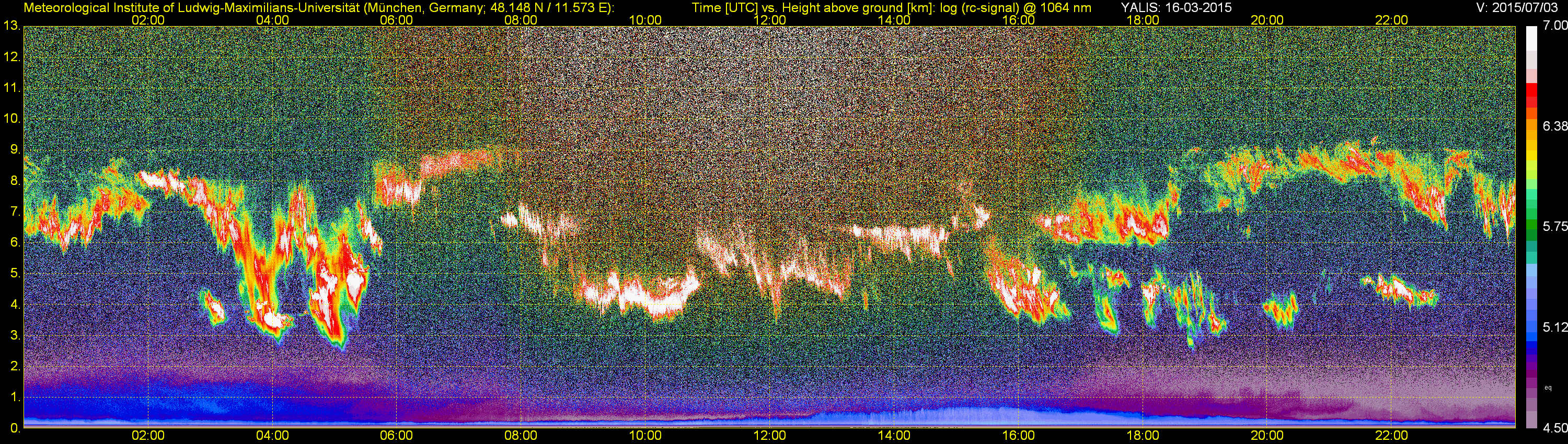
Task: Click the 20:00 label on the upper time axis
Action: [1267, 19]
